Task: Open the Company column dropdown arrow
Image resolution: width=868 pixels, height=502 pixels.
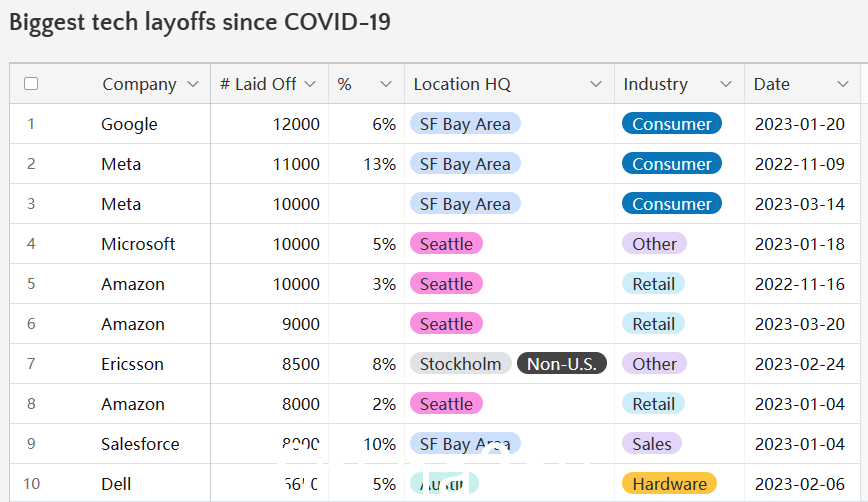Action: (193, 84)
